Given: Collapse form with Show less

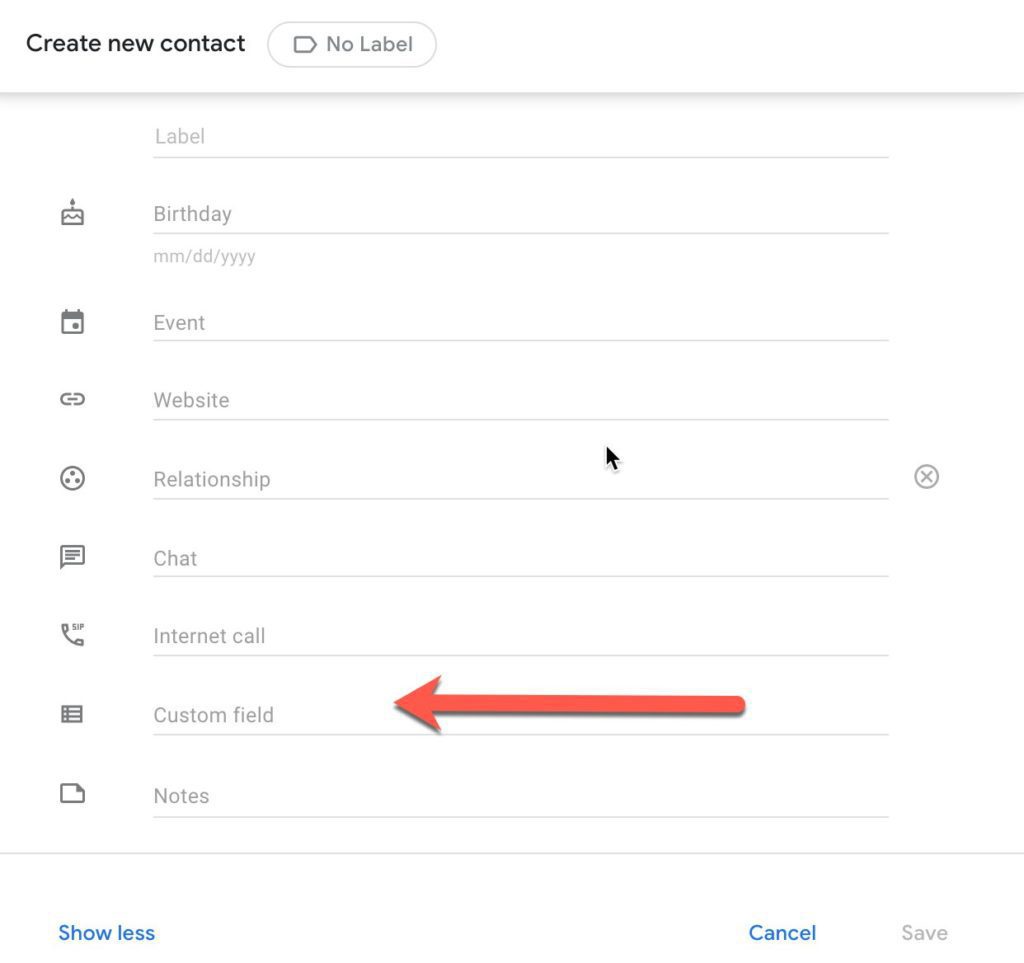Looking at the screenshot, I should [106, 933].
